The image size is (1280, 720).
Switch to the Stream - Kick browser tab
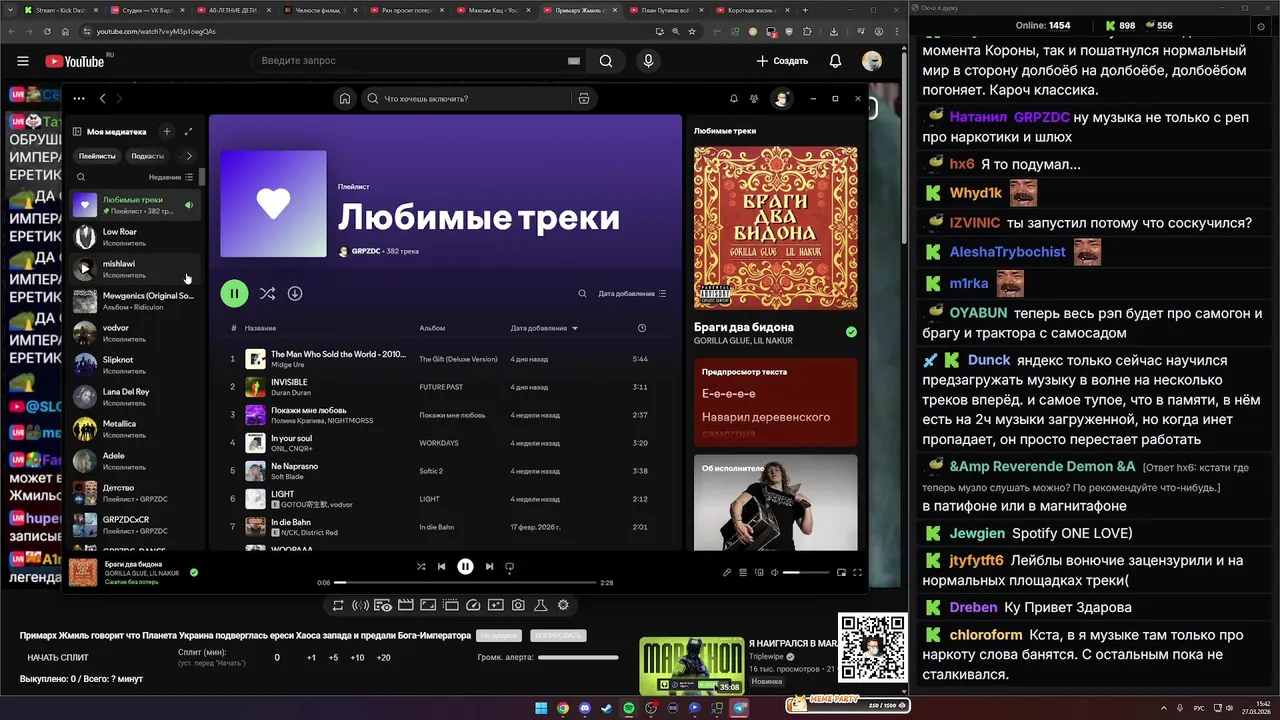click(59, 10)
